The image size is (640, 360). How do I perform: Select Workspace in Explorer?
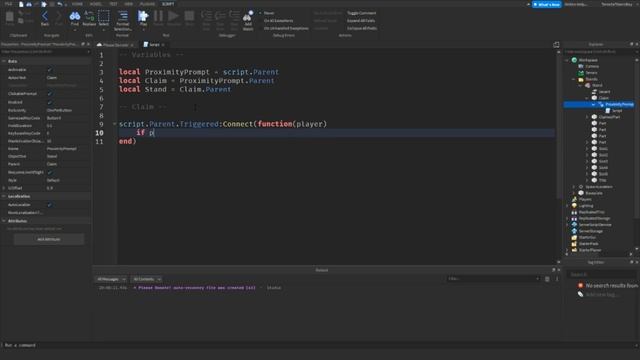click(x=588, y=60)
